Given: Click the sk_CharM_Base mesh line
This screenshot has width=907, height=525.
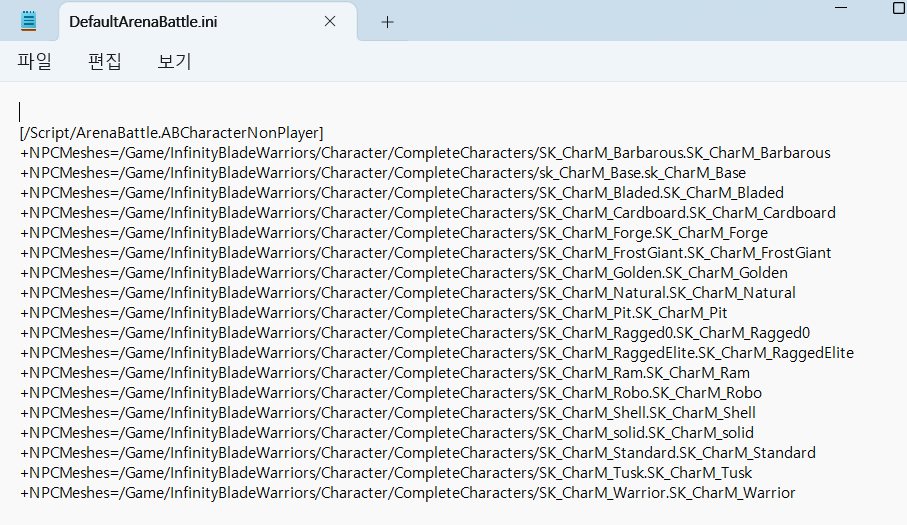Looking at the screenshot, I should click(x=383, y=173).
